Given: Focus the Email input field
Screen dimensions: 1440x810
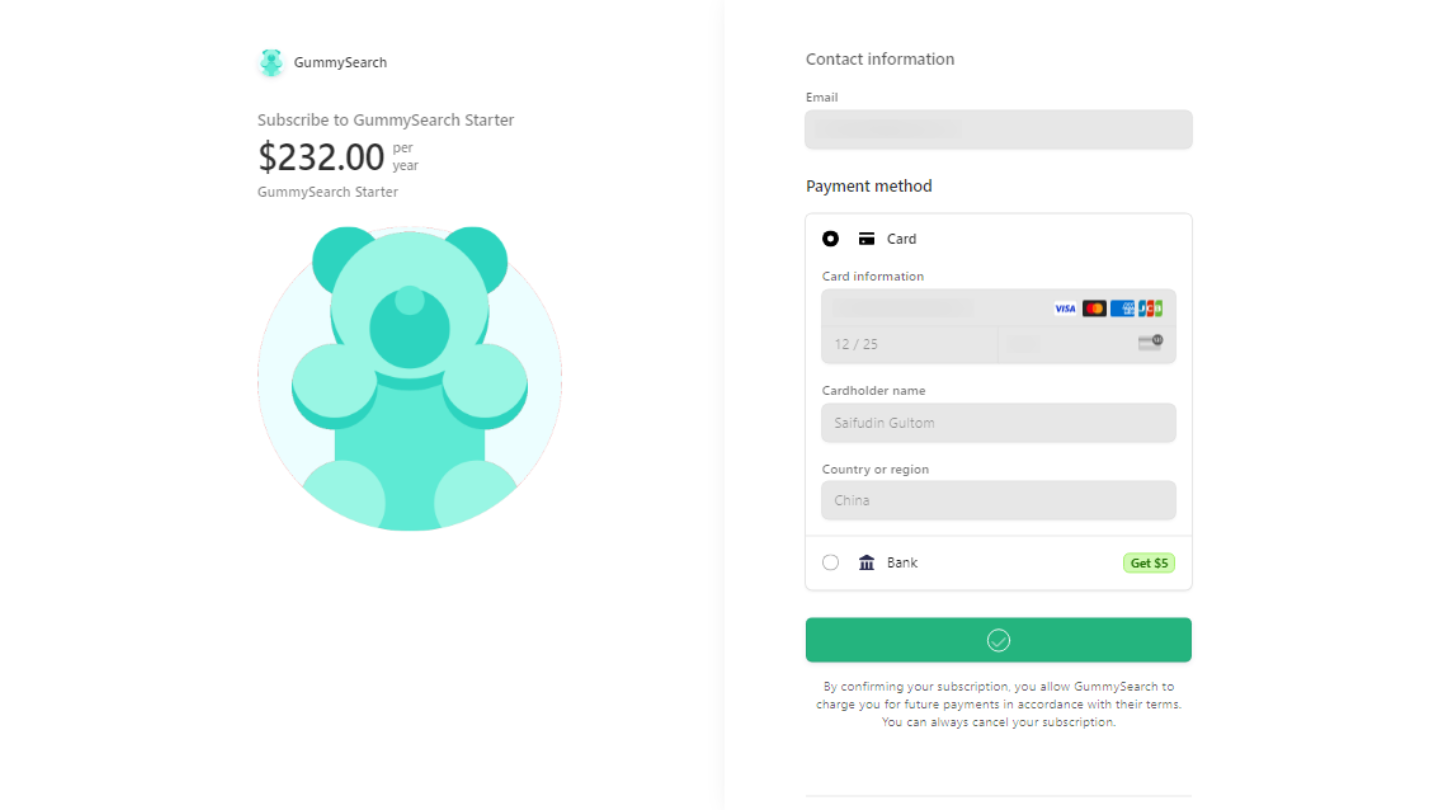Looking at the screenshot, I should (x=998, y=130).
